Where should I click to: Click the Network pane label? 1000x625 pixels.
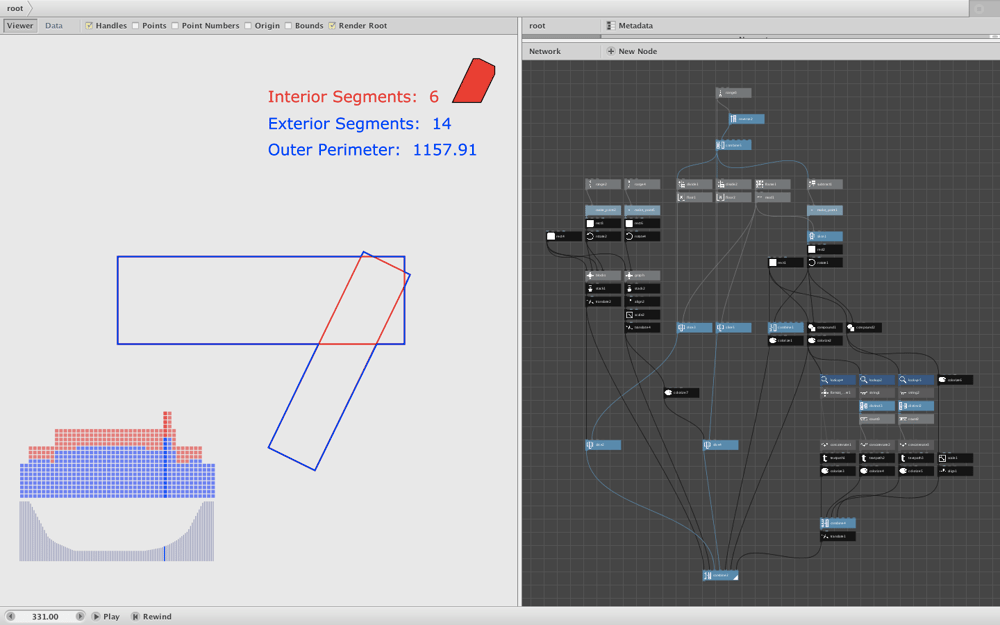[545, 51]
